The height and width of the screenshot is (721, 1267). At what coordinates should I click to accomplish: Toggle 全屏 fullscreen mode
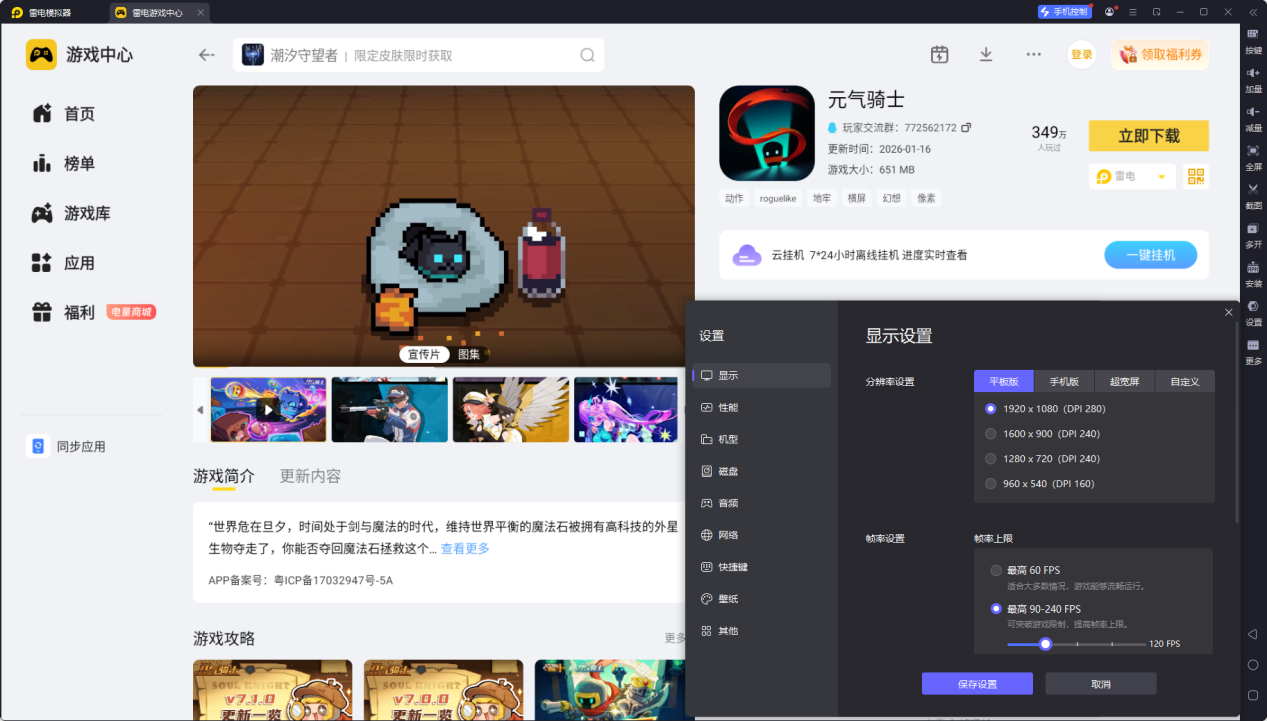[1253, 156]
